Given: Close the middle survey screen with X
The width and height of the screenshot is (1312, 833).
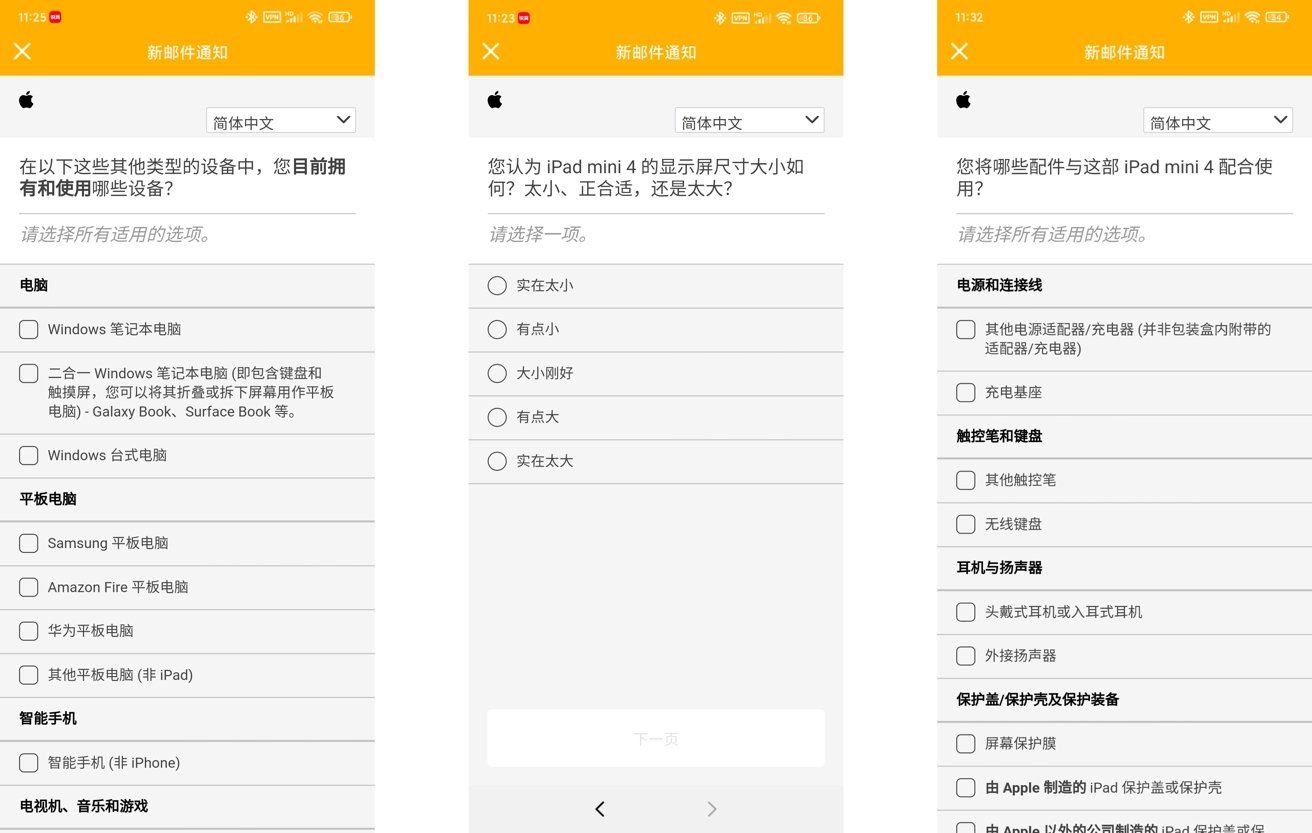Looking at the screenshot, I should pos(490,52).
